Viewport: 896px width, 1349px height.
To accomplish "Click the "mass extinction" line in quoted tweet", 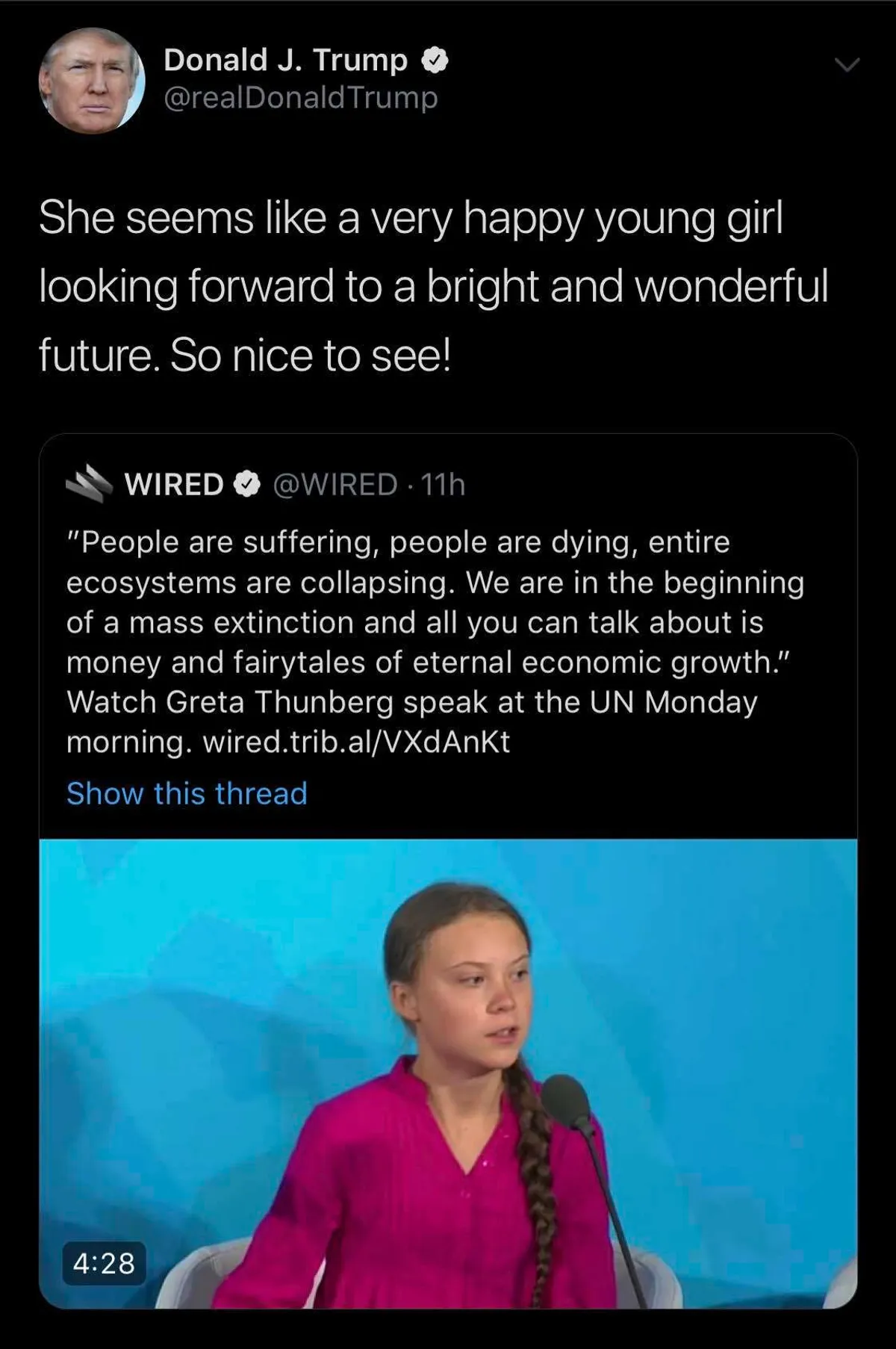I will coord(414,622).
